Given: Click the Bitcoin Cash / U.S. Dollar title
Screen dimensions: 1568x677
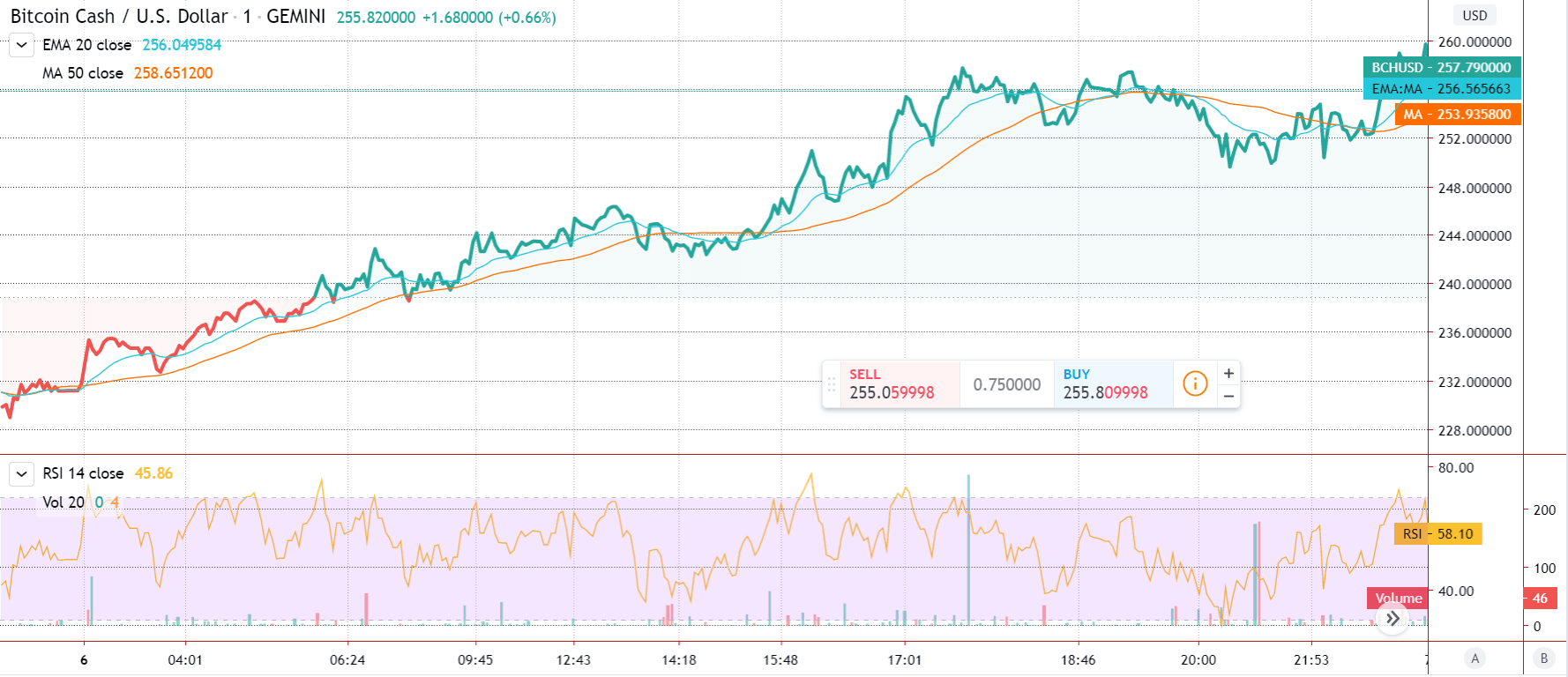Looking at the screenshot, I should coord(119,17).
